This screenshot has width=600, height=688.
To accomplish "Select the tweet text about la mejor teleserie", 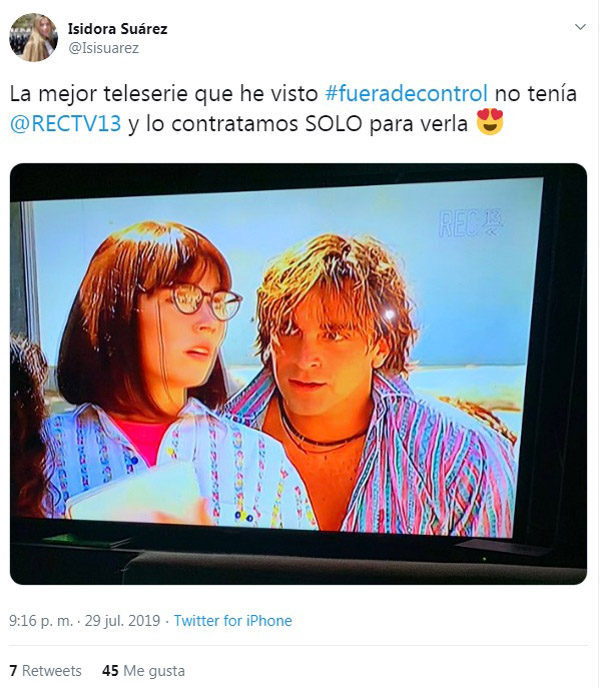I will (293, 108).
